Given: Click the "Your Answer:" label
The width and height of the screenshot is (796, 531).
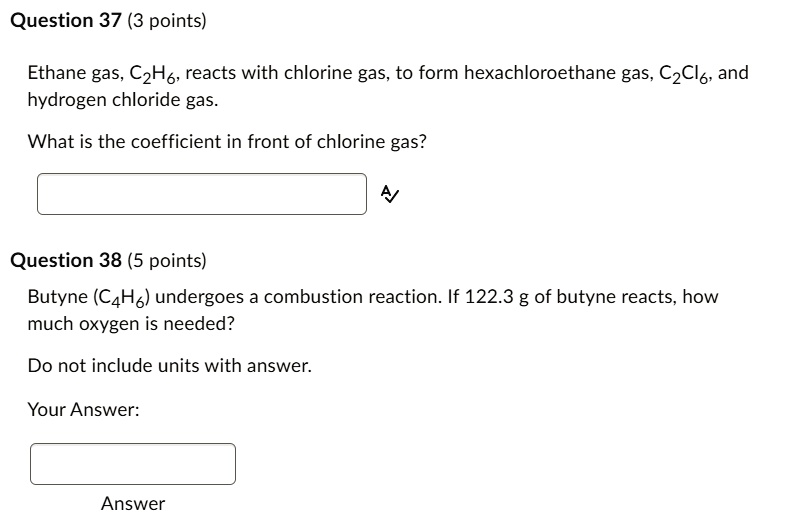Looking at the screenshot, I should tap(83, 409).
